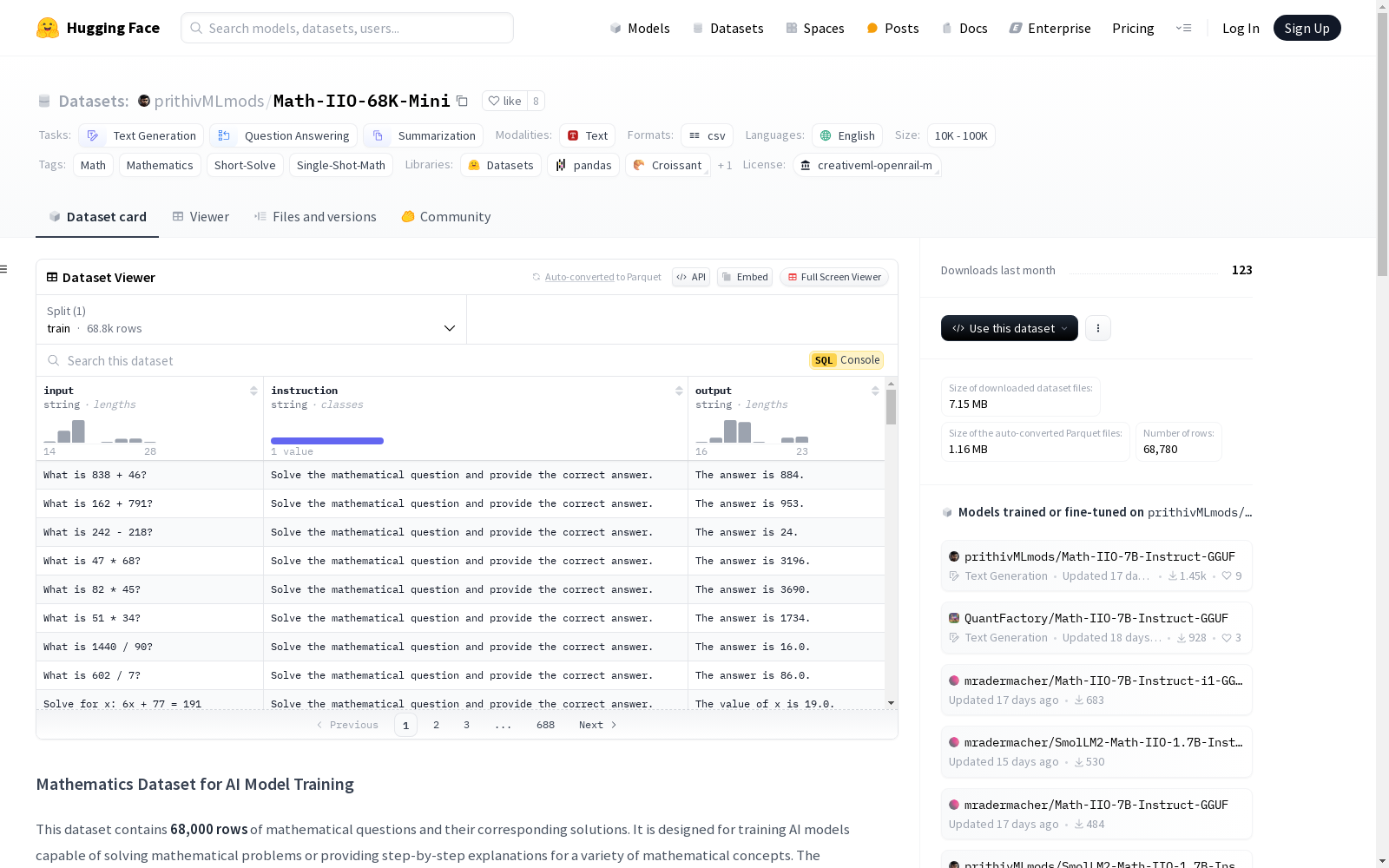Focus the search models, datasets field
This screenshot has height=868, width=1389.
[x=347, y=28]
